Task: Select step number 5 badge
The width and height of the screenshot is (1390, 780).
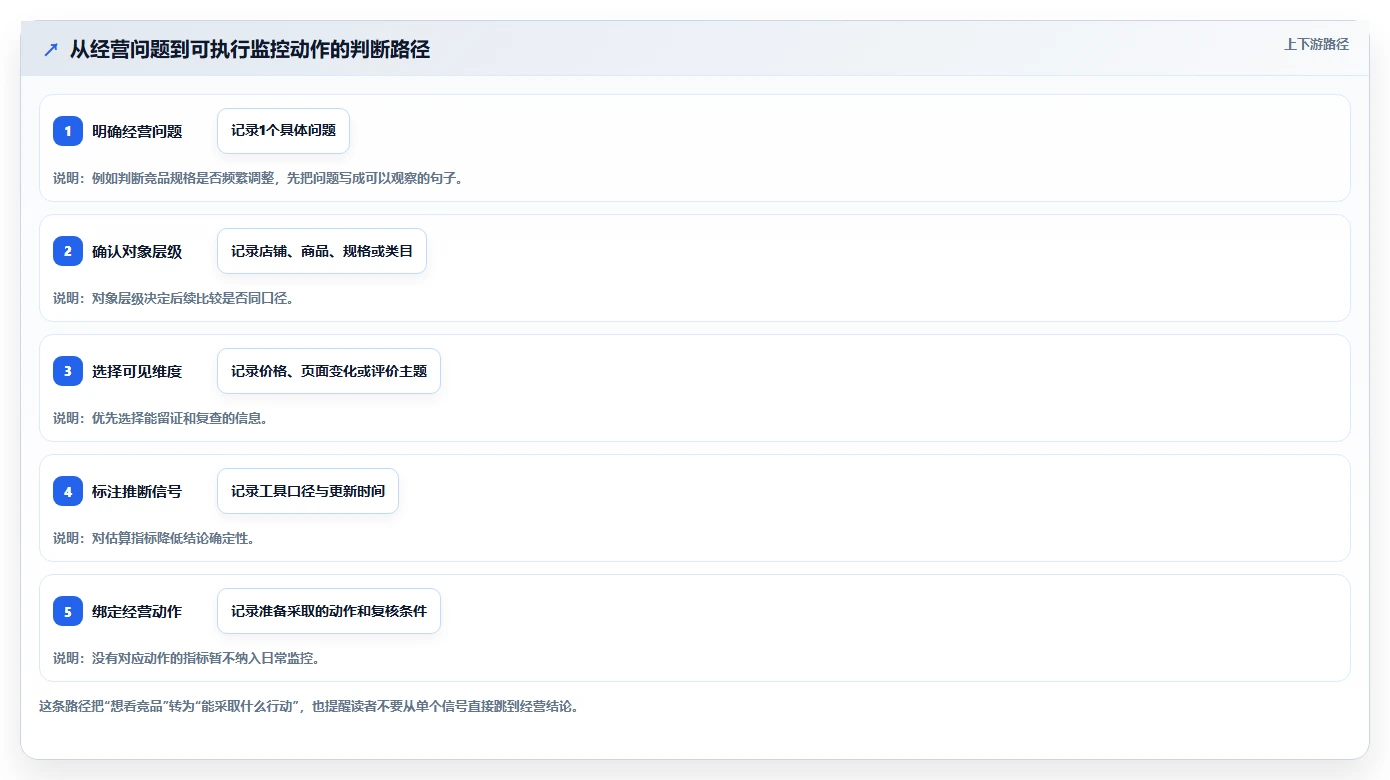Action: click(x=68, y=611)
